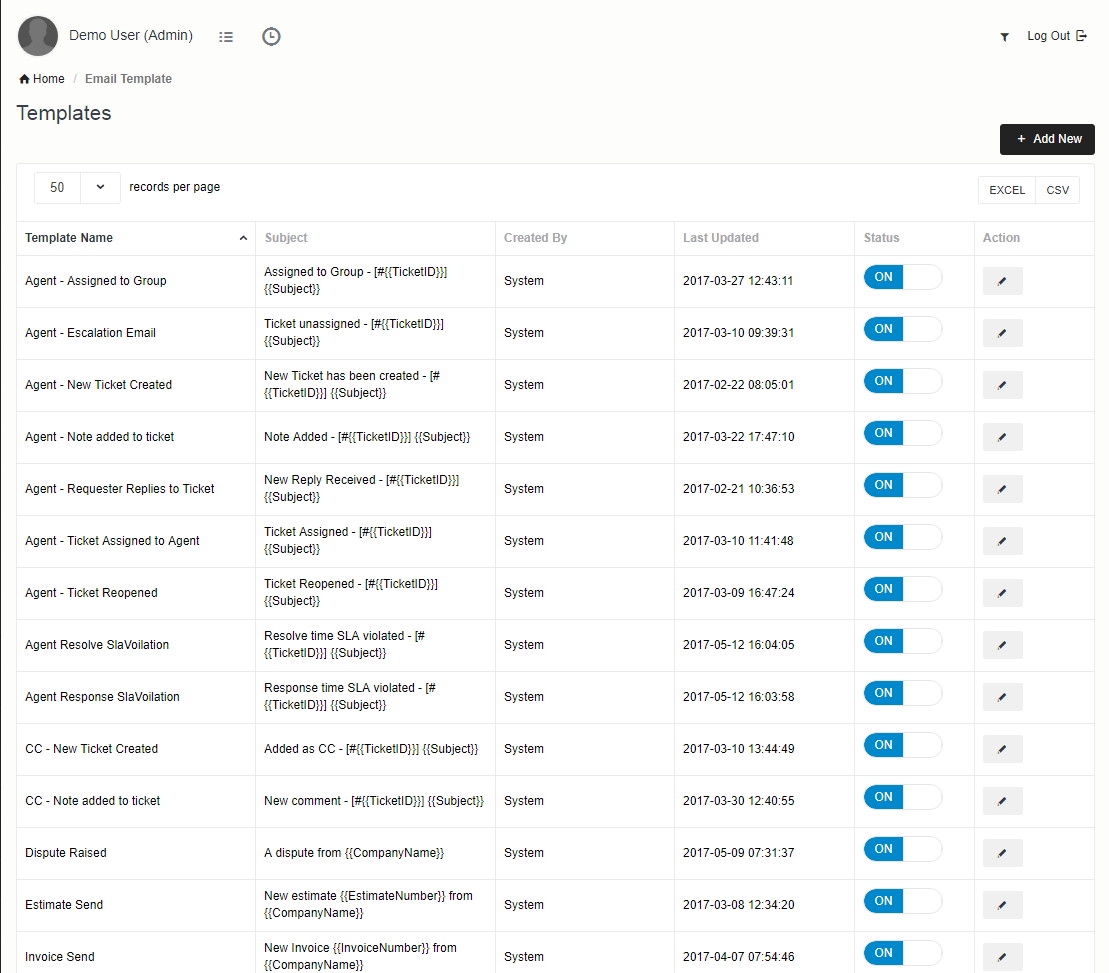Screen dimensions: 1109x973
Task: Disable the Agent - Note added to ticket template
Action: (902, 433)
